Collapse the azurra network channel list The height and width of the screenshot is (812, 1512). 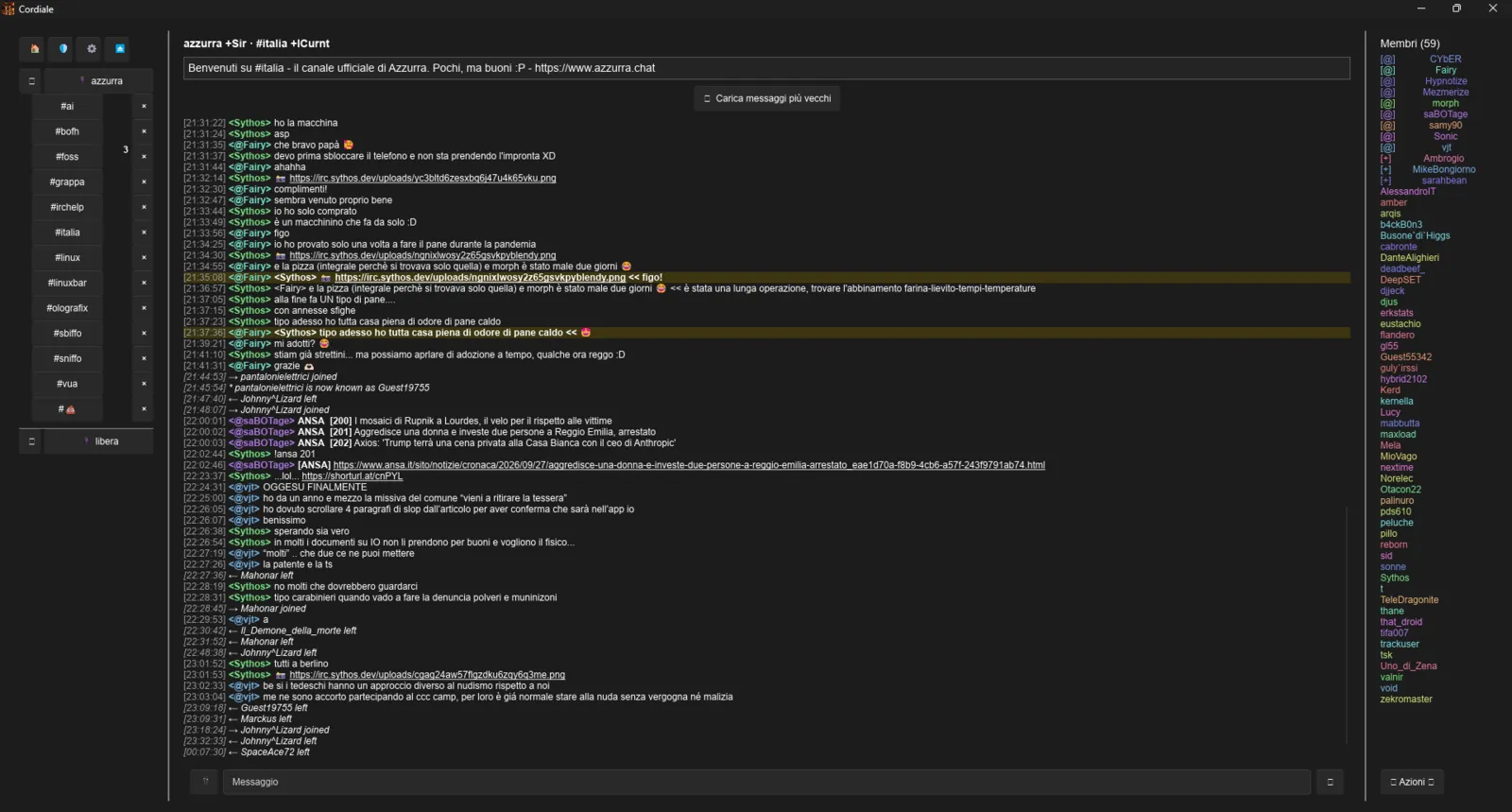pyautogui.click(x=31, y=81)
